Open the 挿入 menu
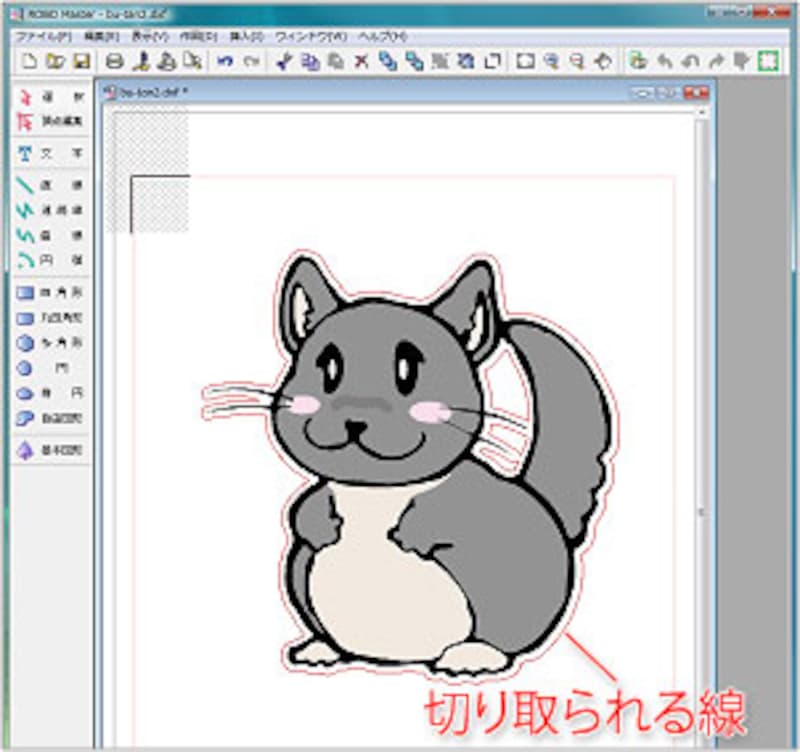 point(246,37)
